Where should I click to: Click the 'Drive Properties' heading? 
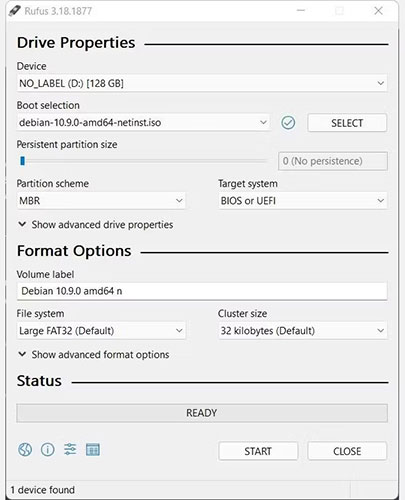coord(76,43)
